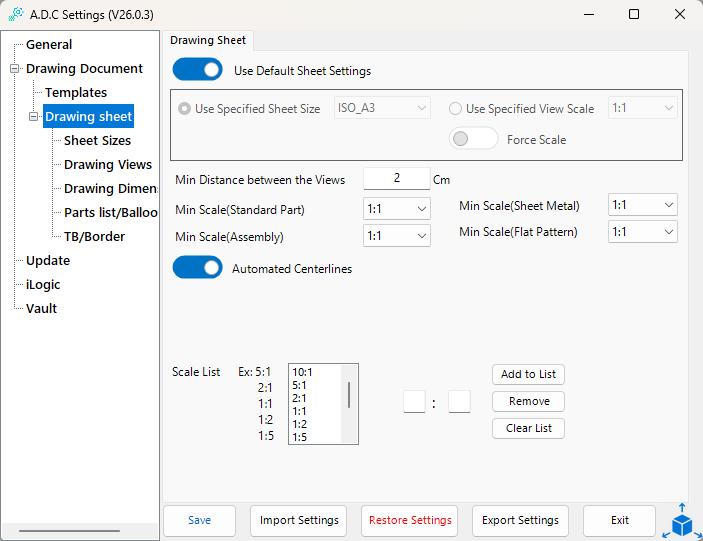Expand the Min Scale(Flat Pattern) dropdown
This screenshot has width=703, height=541.
pos(643,231)
